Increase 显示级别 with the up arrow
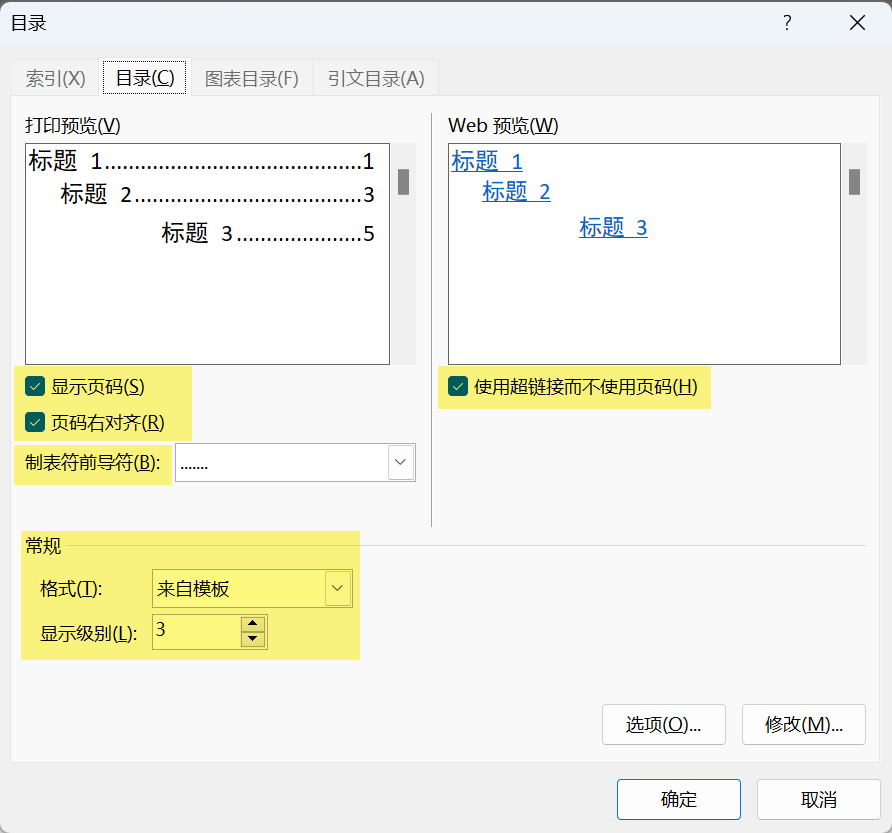The width and height of the screenshot is (892, 833). (x=253, y=624)
